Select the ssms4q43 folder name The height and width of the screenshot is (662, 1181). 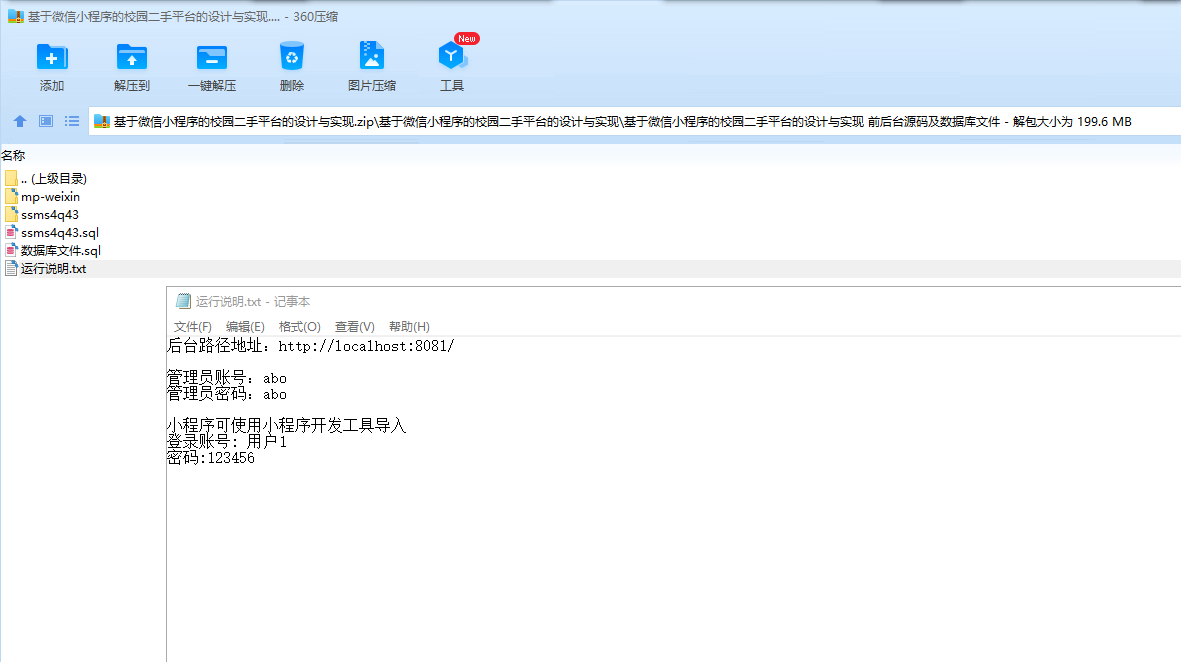coord(50,215)
